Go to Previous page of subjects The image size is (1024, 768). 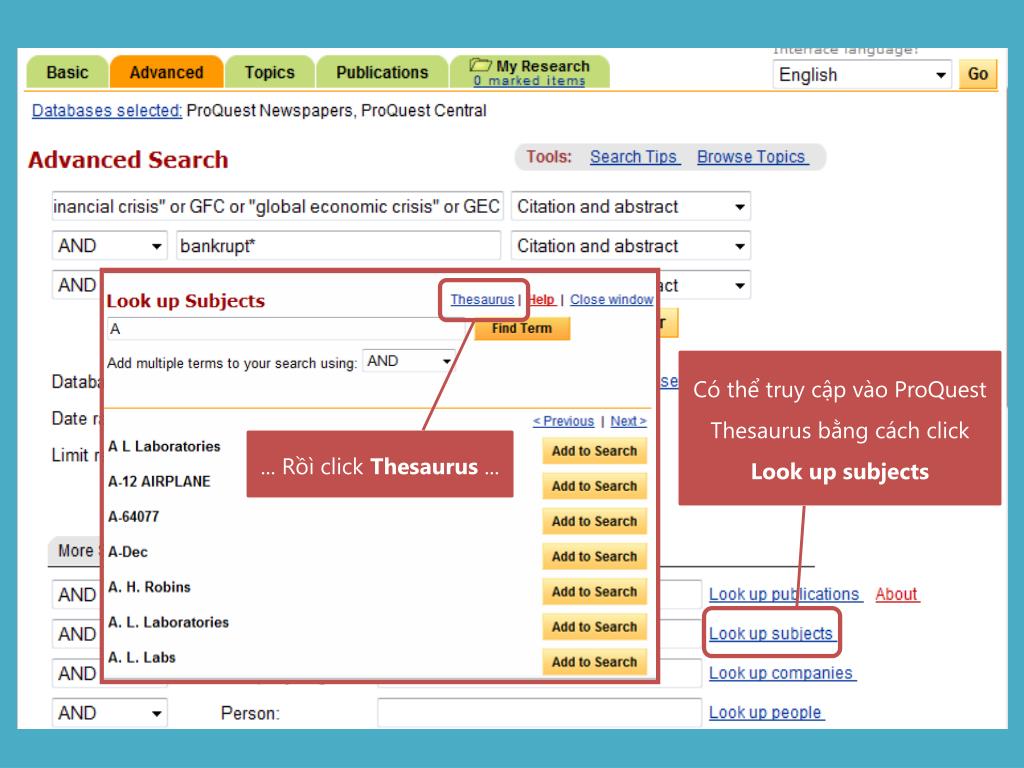coord(564,421)
